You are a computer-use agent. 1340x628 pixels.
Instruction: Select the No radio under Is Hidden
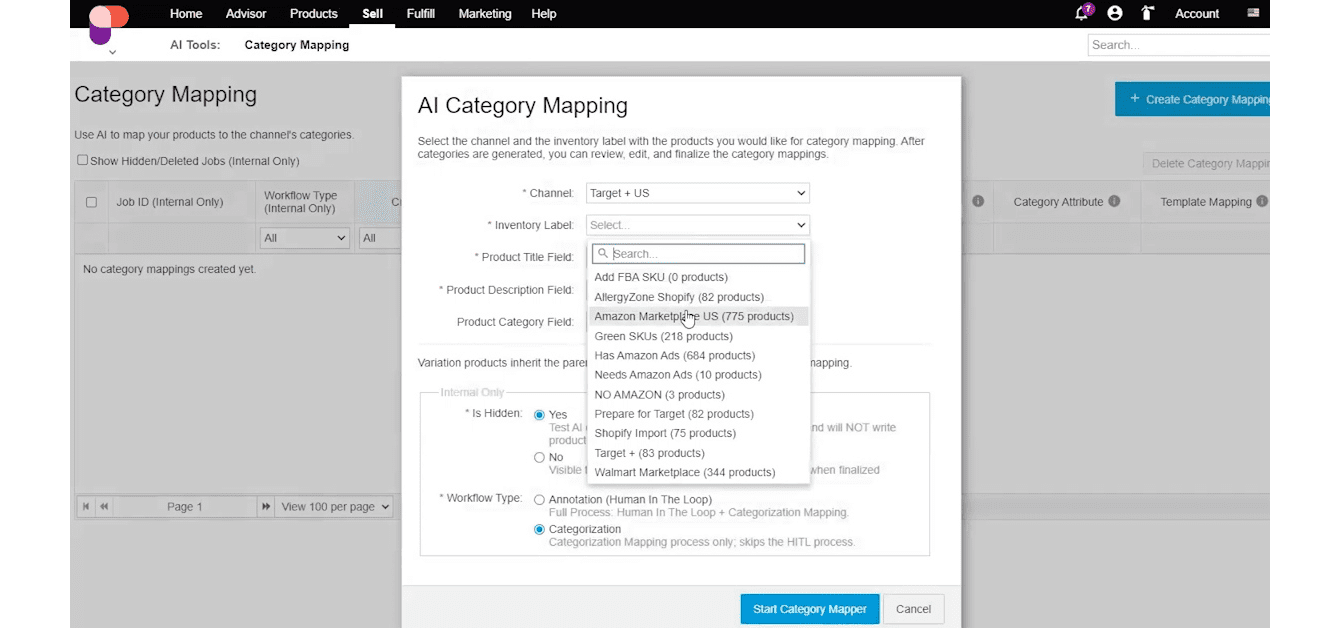click(x=539, y=457)
